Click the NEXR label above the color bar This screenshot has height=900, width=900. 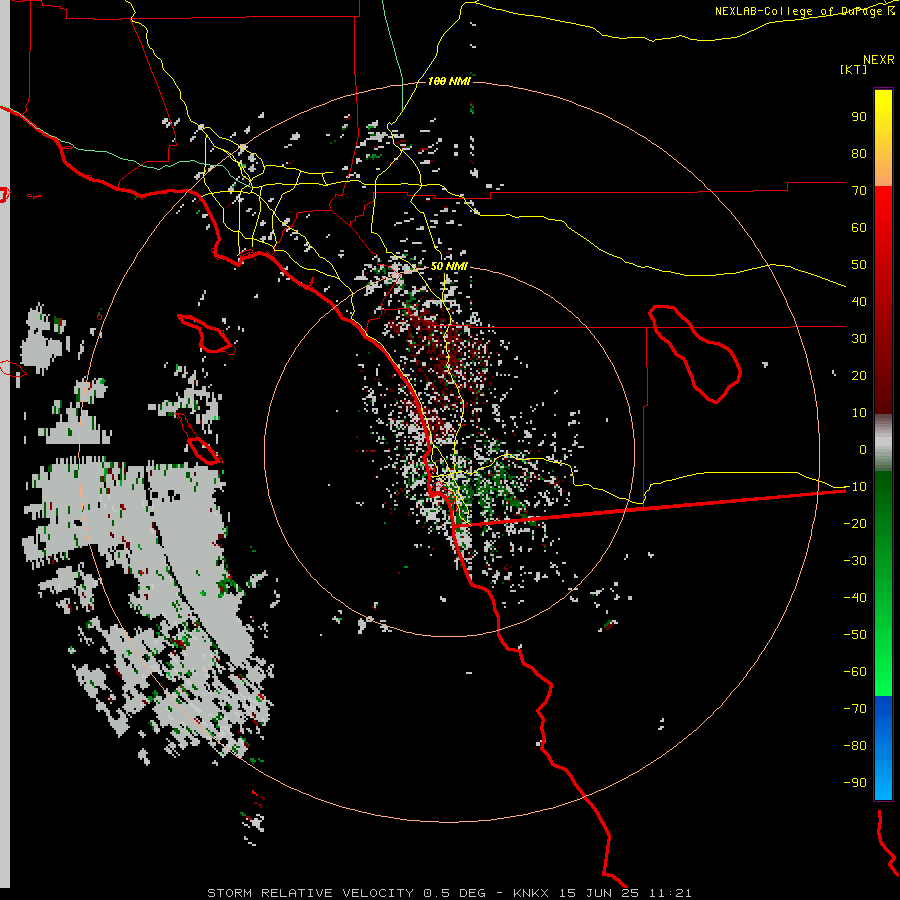(x=879, y=60)
